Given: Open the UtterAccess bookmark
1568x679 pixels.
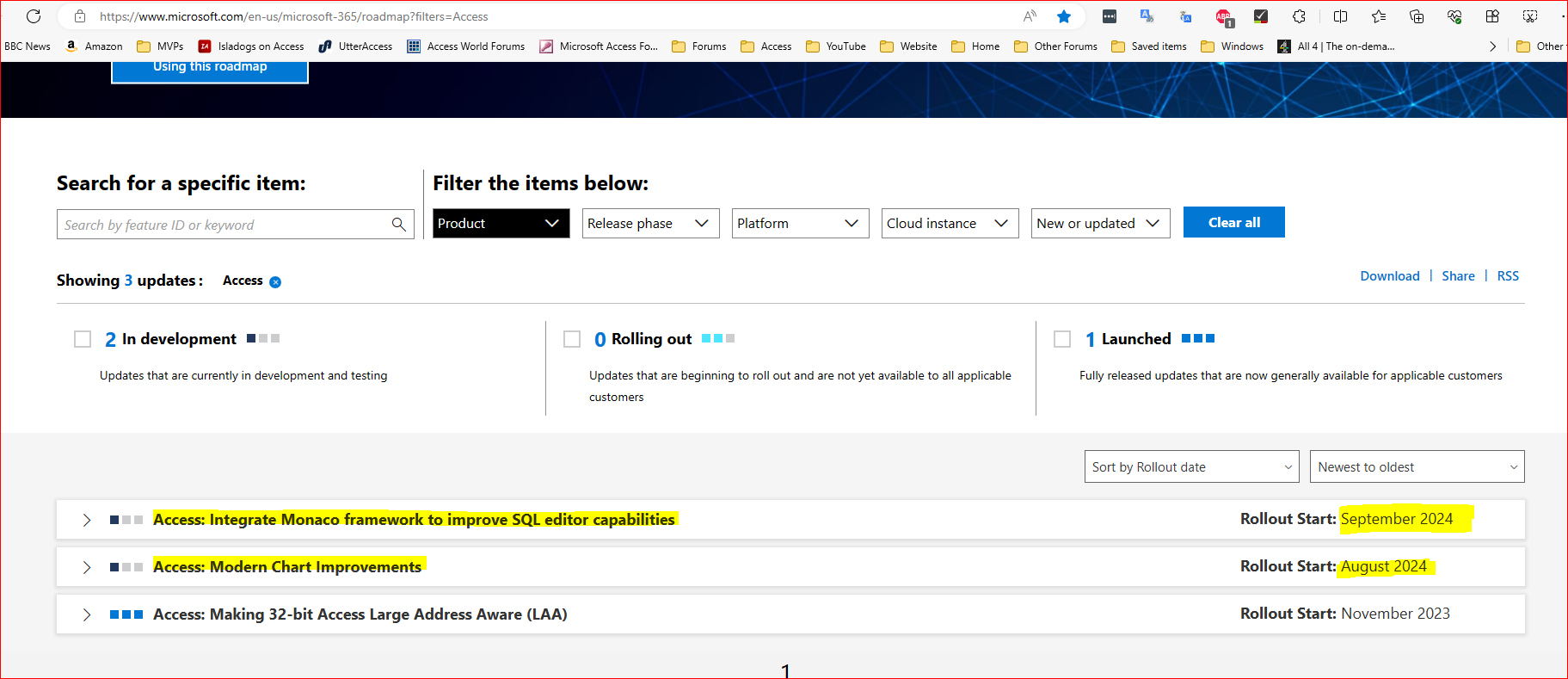Looking at the screenshot, I should (355, 46).
